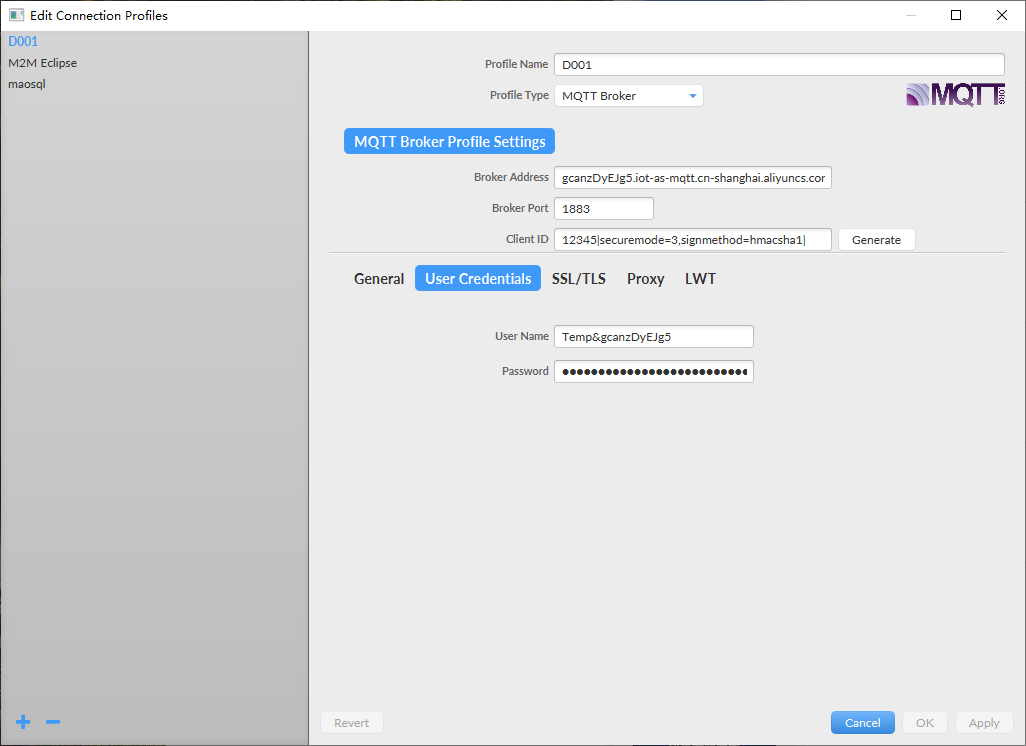Maximize the Edit Connection Profiles window

(x=955, y=15)
